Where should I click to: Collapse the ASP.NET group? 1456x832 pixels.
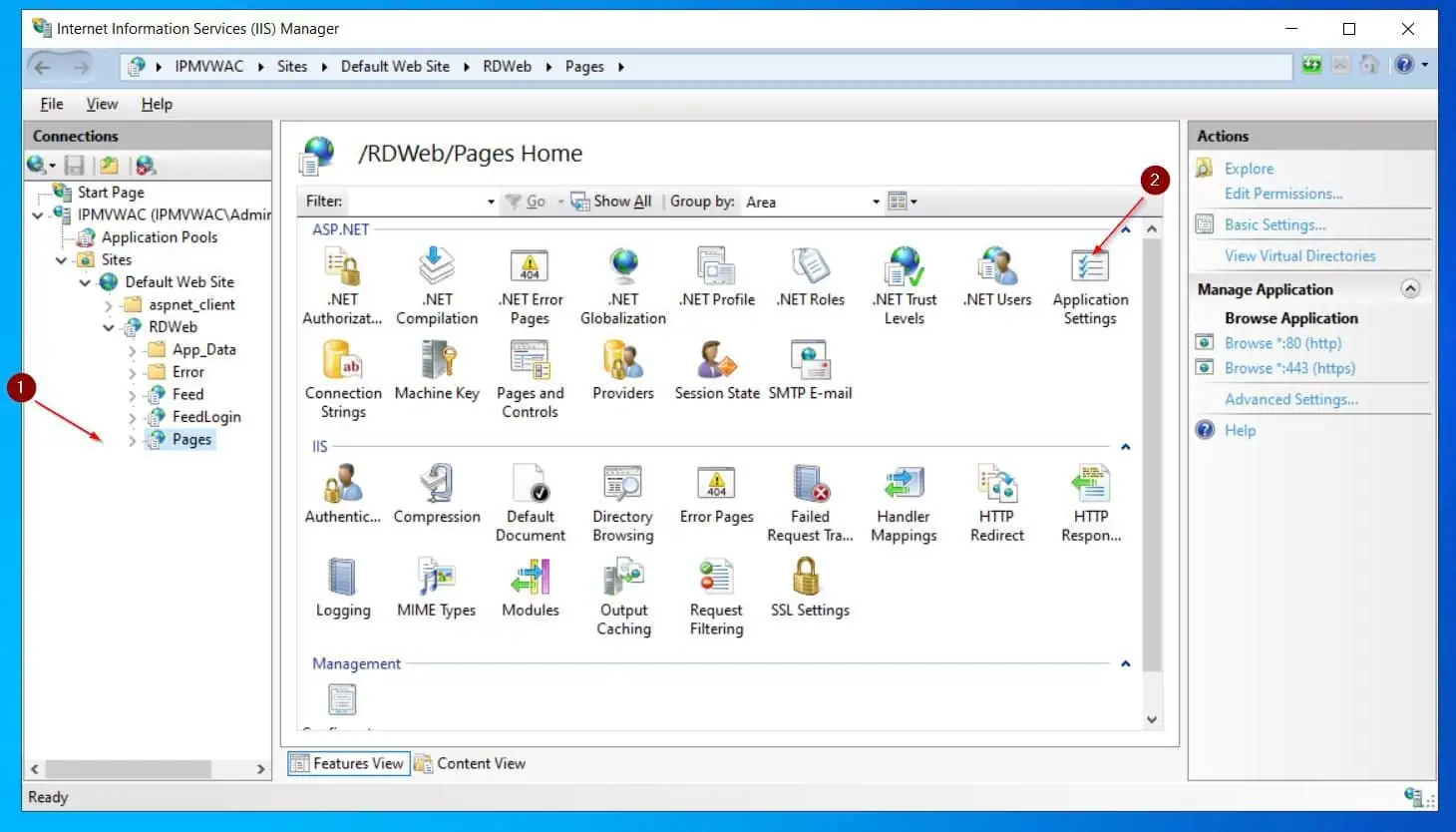[1125, 229]
